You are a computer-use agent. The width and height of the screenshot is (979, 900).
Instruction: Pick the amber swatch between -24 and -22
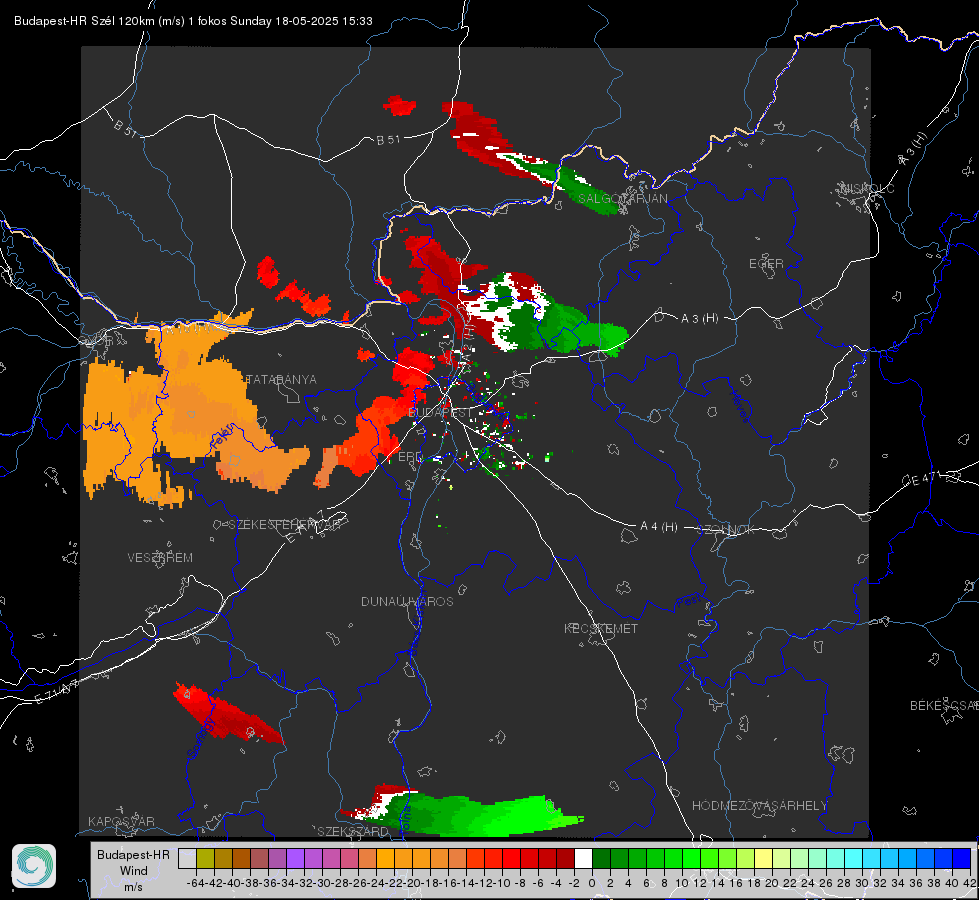pos(385,859)
